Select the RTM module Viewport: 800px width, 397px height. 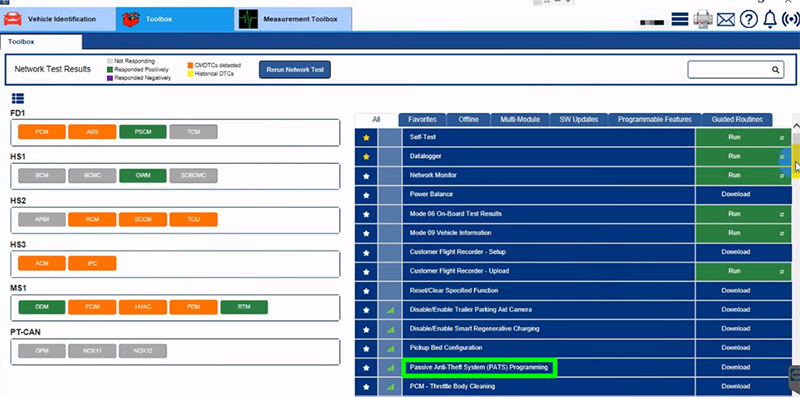(x=244, y=308)
